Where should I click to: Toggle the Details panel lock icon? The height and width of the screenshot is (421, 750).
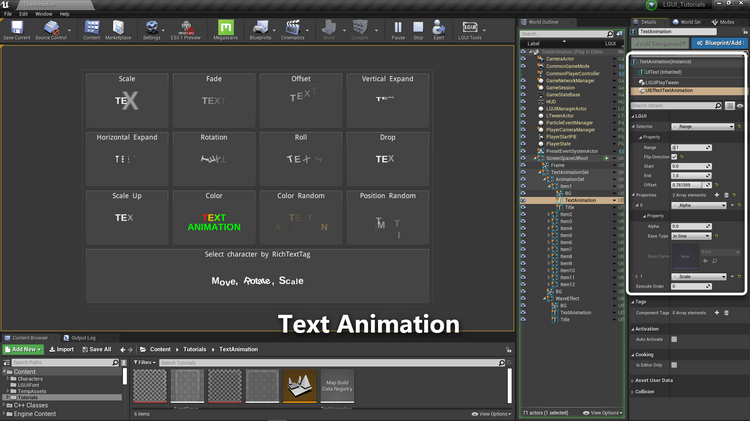(x=745, y=32)
